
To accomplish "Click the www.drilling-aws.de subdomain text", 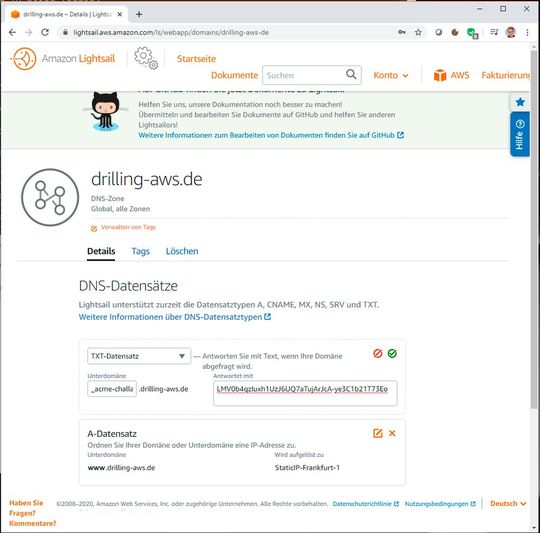I will point(121,468).
